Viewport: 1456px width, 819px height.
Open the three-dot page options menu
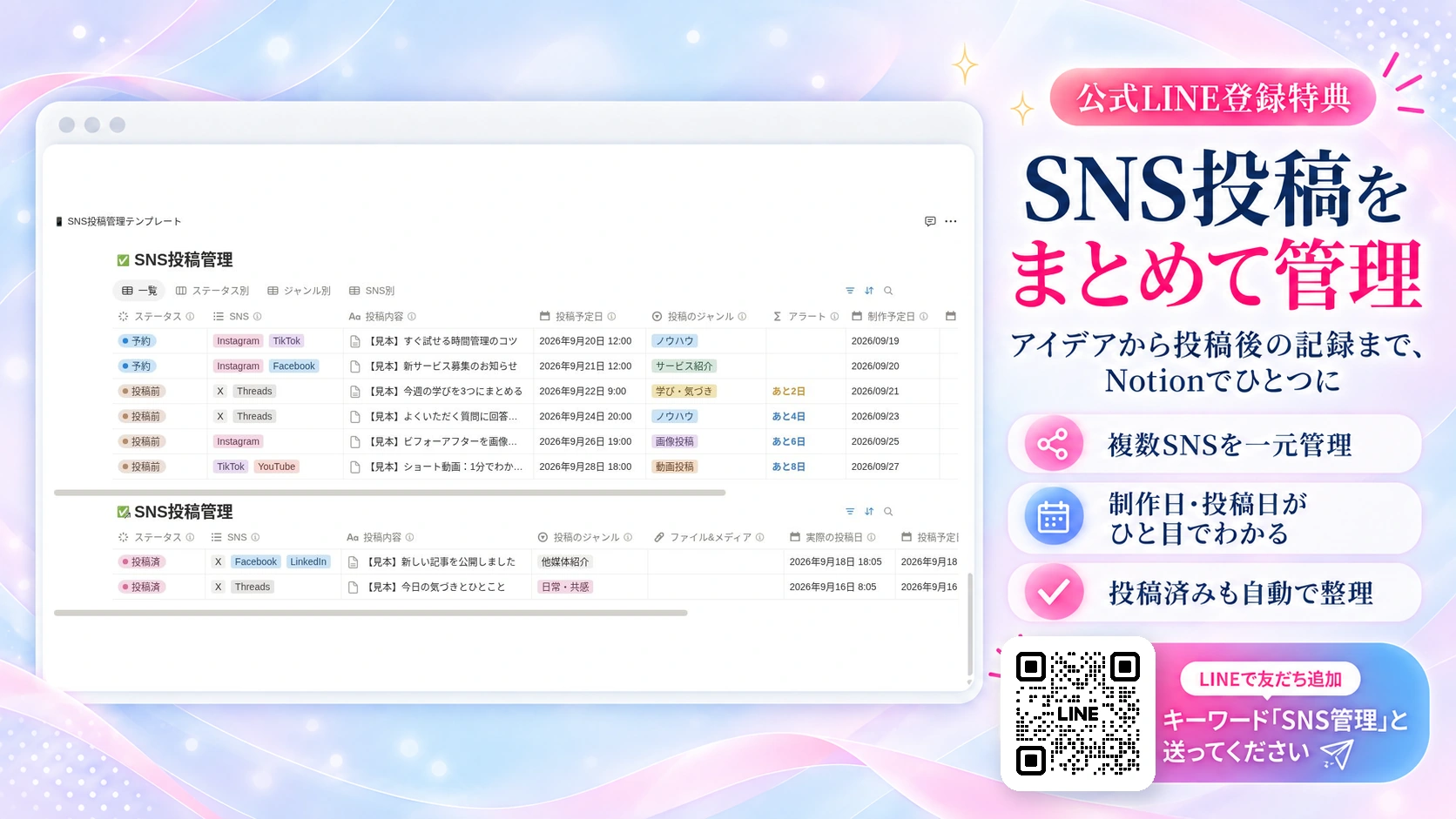[x=951, y=221]
